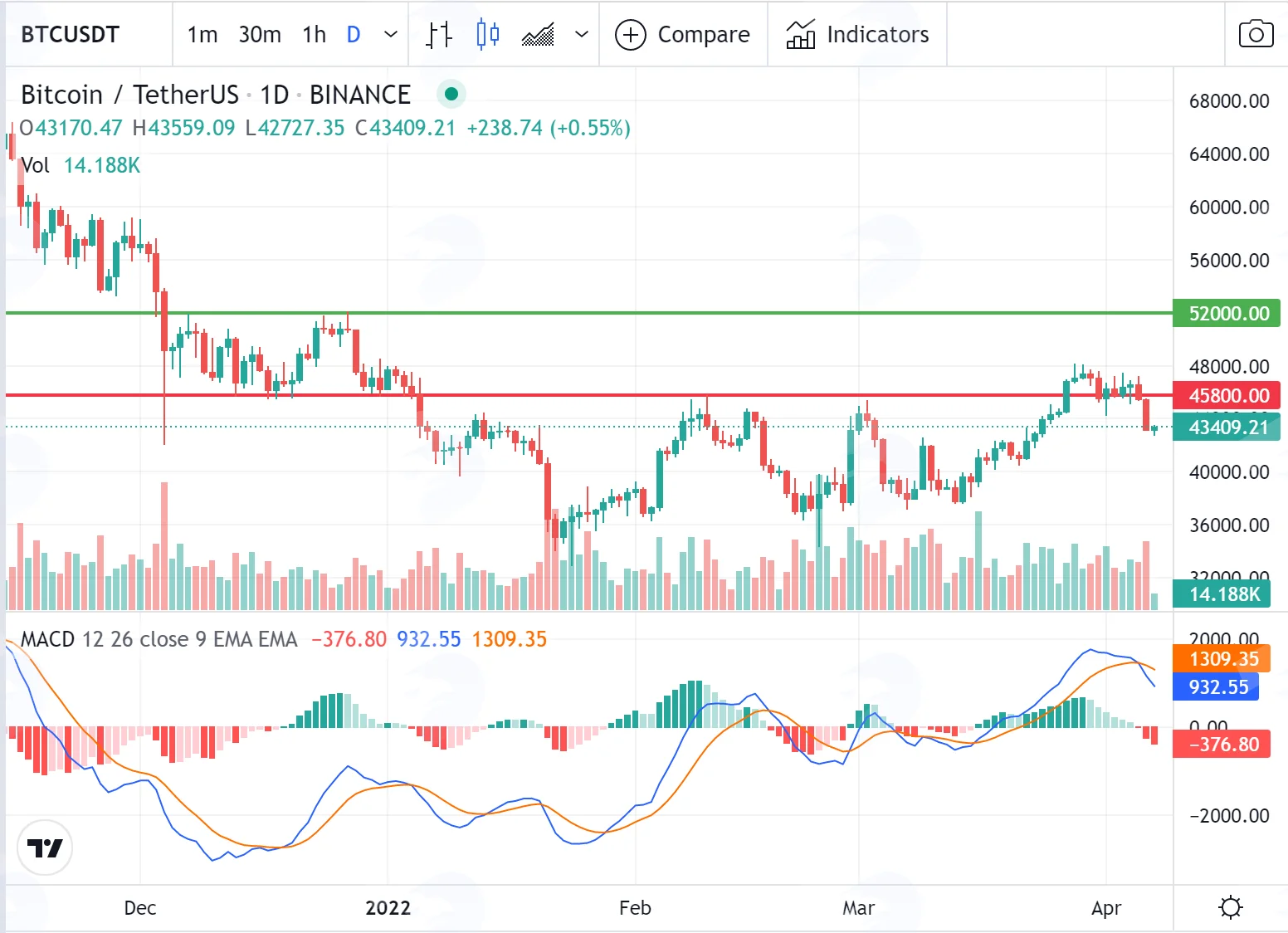Click the red -376.80 histogram axis label
The image size is (1288, 933).
[1222, 744]
